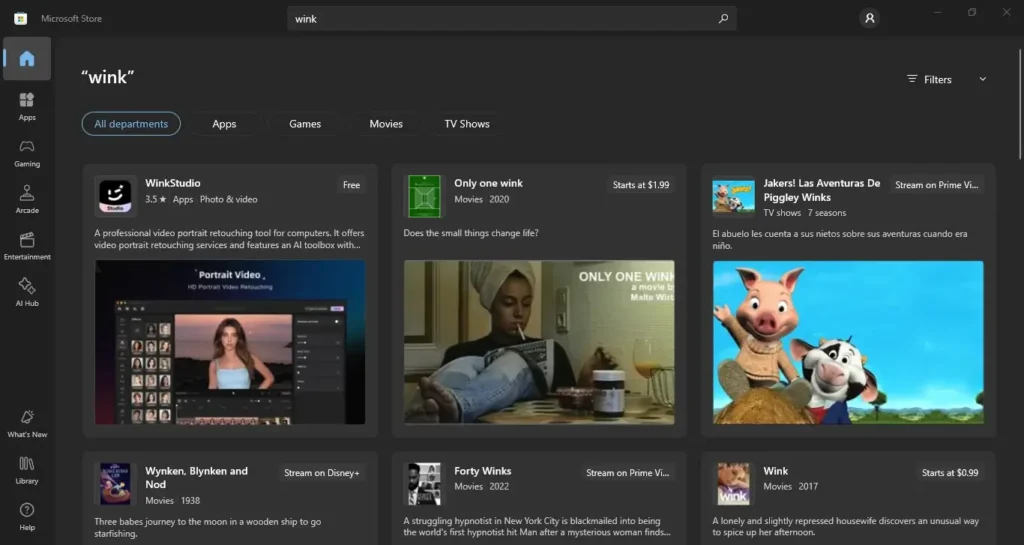Click the Forty Winks movie poster icon
This screenshot has height=545, width=1024.
(424, 484)
